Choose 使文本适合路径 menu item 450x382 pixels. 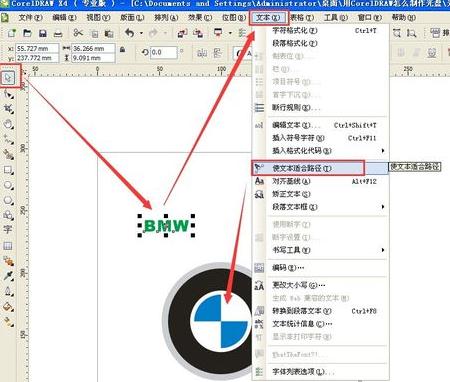click(321, 168)
